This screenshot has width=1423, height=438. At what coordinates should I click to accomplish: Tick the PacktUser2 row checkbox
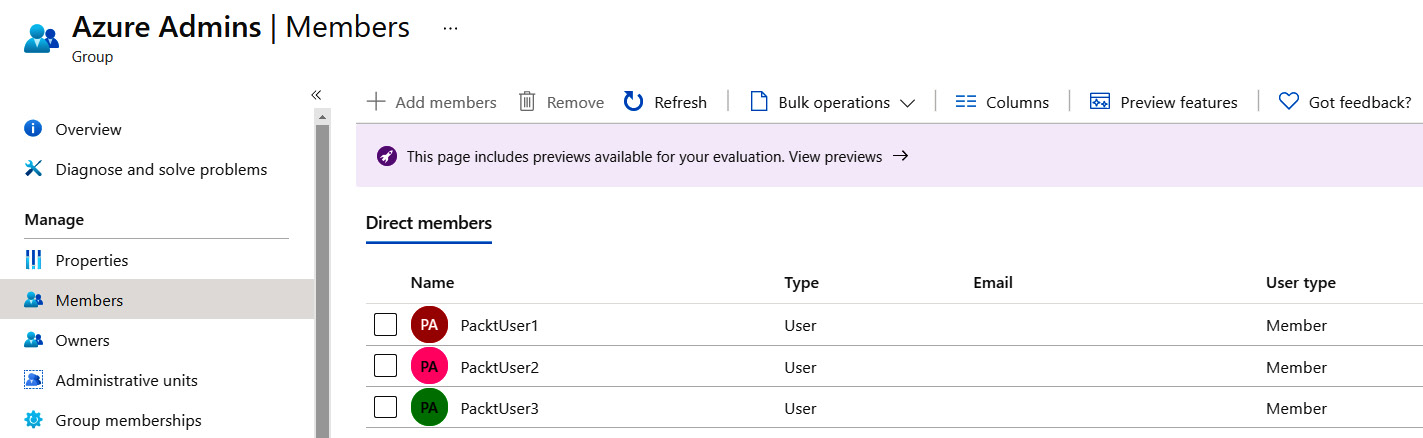pos(385,367)
